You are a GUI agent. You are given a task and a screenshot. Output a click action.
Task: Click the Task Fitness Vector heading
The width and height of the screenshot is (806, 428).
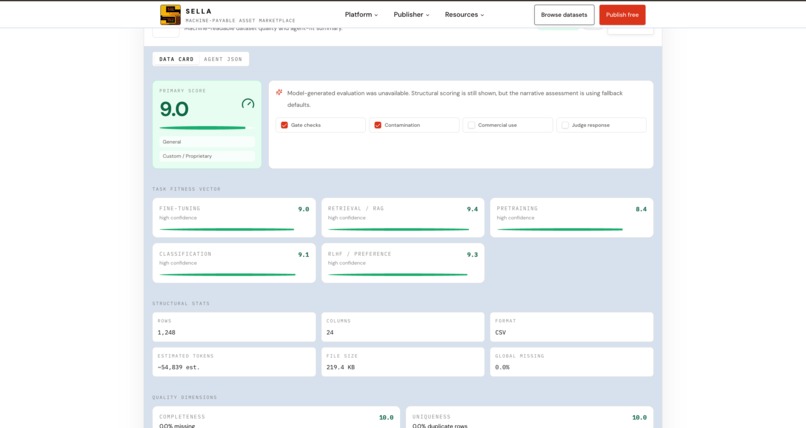187,189
